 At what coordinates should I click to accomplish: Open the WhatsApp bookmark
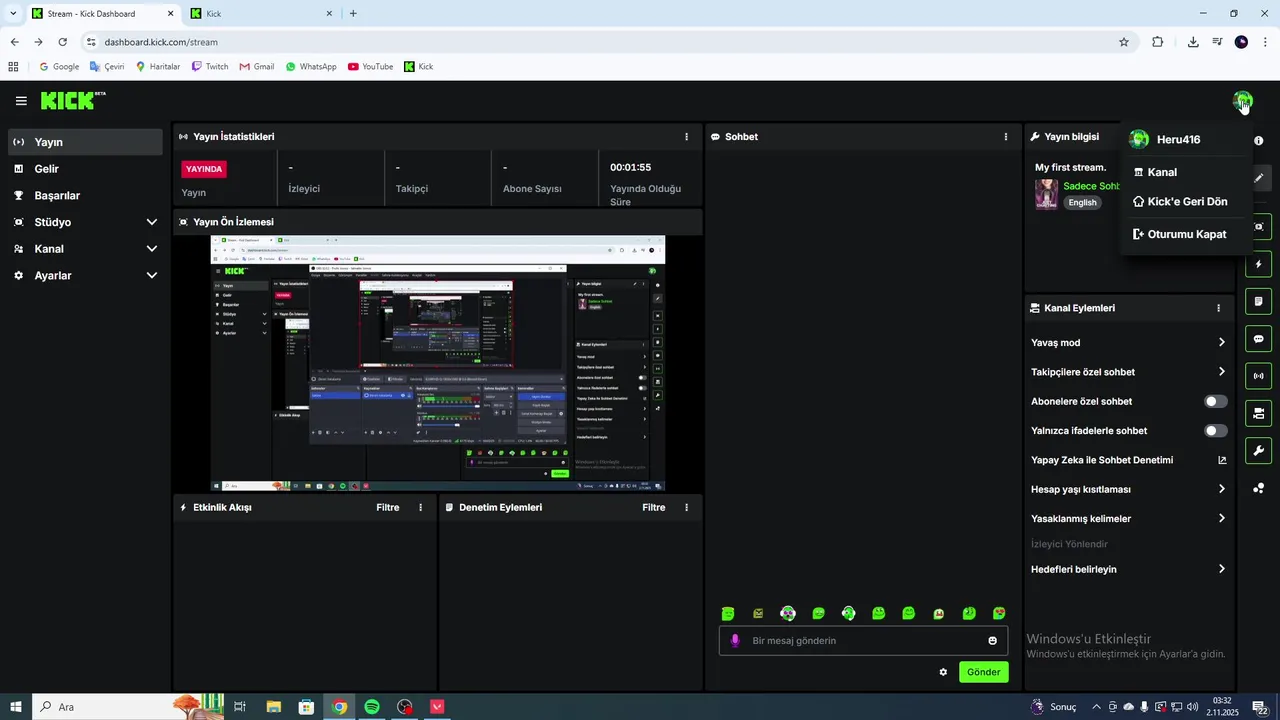(311, 67)
